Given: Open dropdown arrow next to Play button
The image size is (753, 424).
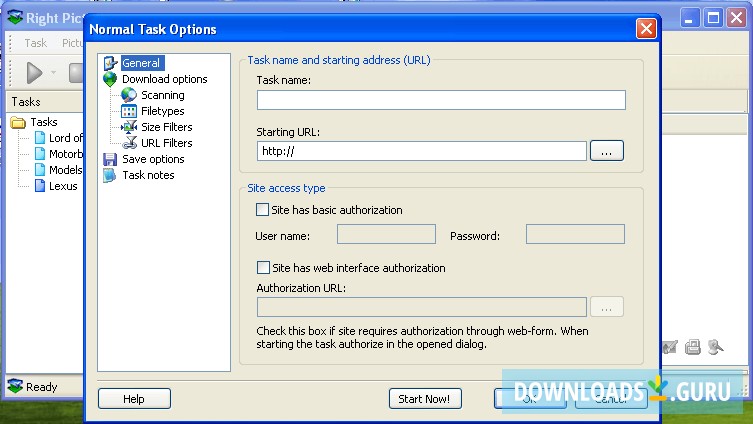Looking at the screenshot, I should 53,73.
